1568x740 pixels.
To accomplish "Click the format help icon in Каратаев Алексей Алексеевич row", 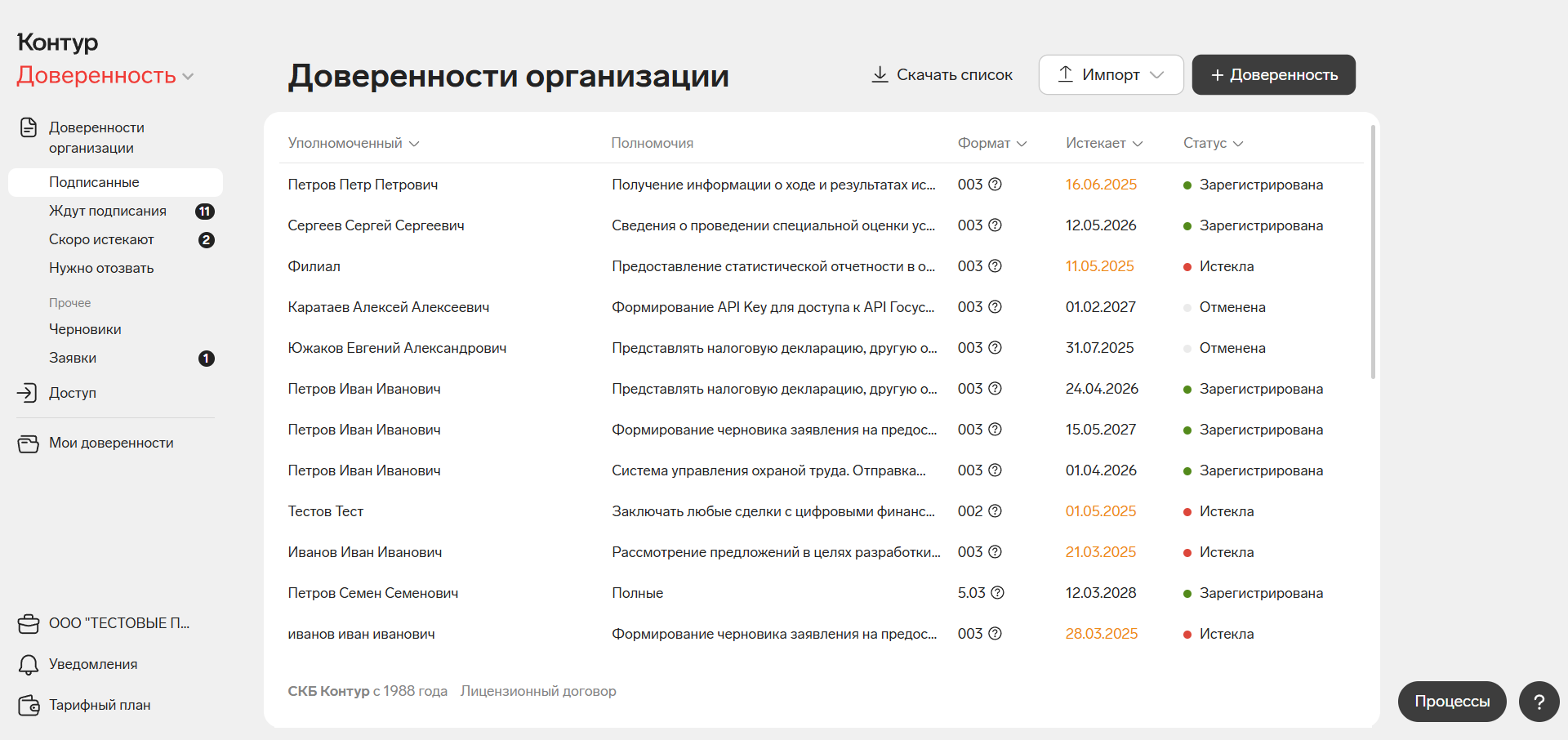I will point(995,307).
